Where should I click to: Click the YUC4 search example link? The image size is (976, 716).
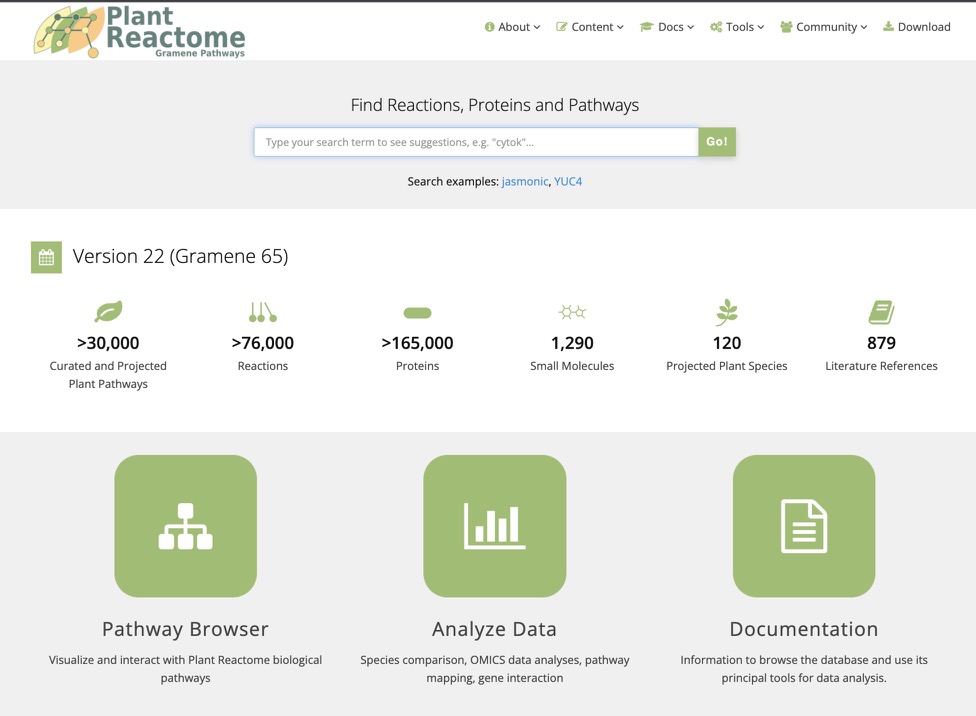(568, 182)
